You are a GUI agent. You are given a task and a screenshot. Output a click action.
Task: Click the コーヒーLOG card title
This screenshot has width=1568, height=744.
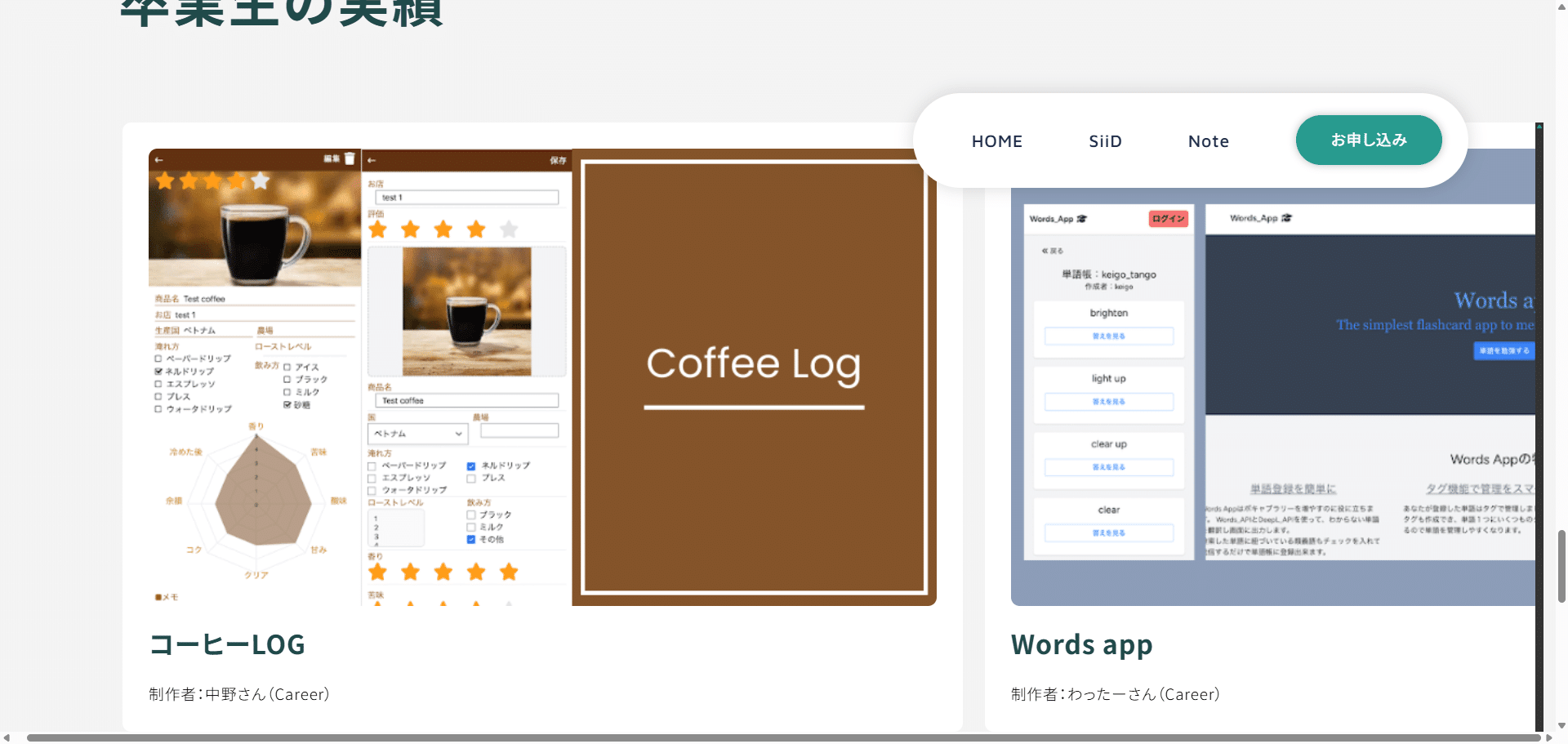point(227,644)
